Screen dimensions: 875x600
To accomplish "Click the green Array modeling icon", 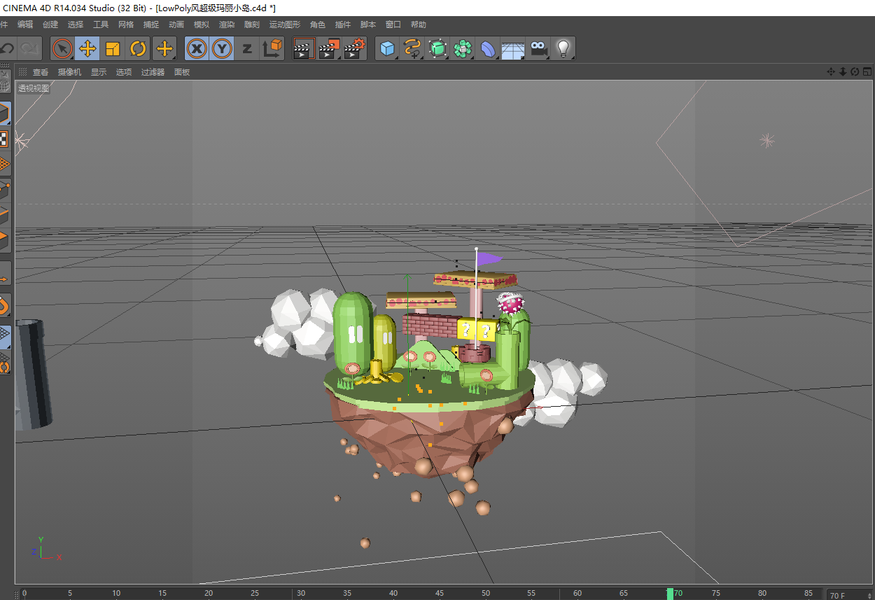I will coord(463,49).
